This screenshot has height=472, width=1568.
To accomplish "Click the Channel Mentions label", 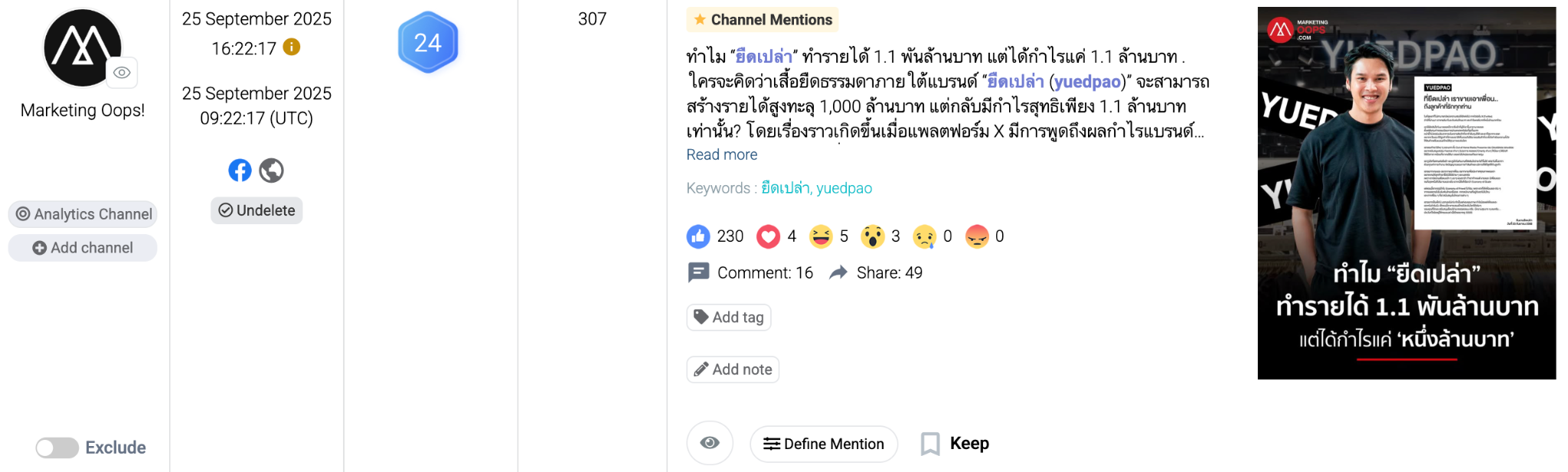I will point(763,20).
